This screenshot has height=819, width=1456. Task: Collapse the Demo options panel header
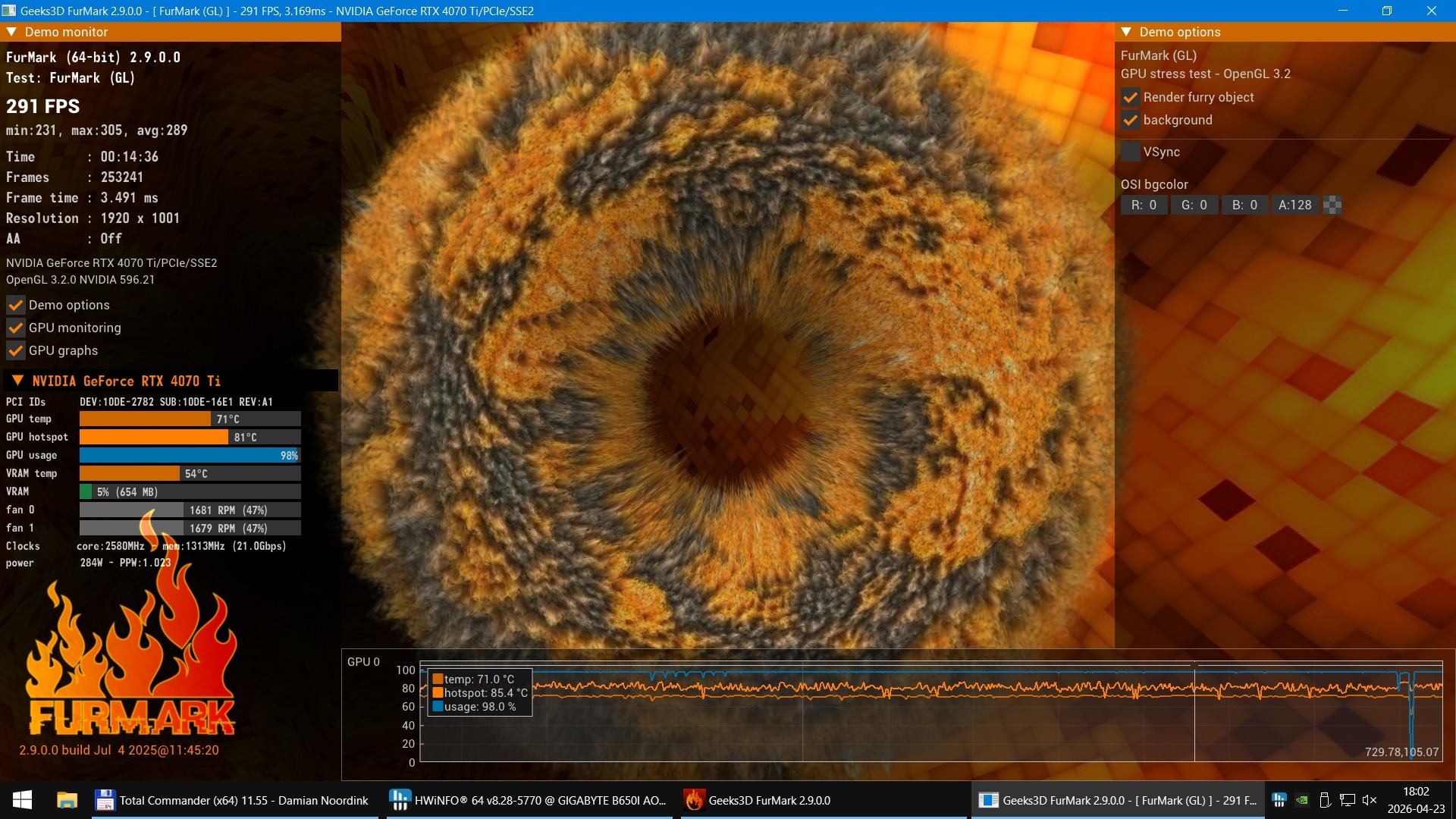tap(1126, 32)
